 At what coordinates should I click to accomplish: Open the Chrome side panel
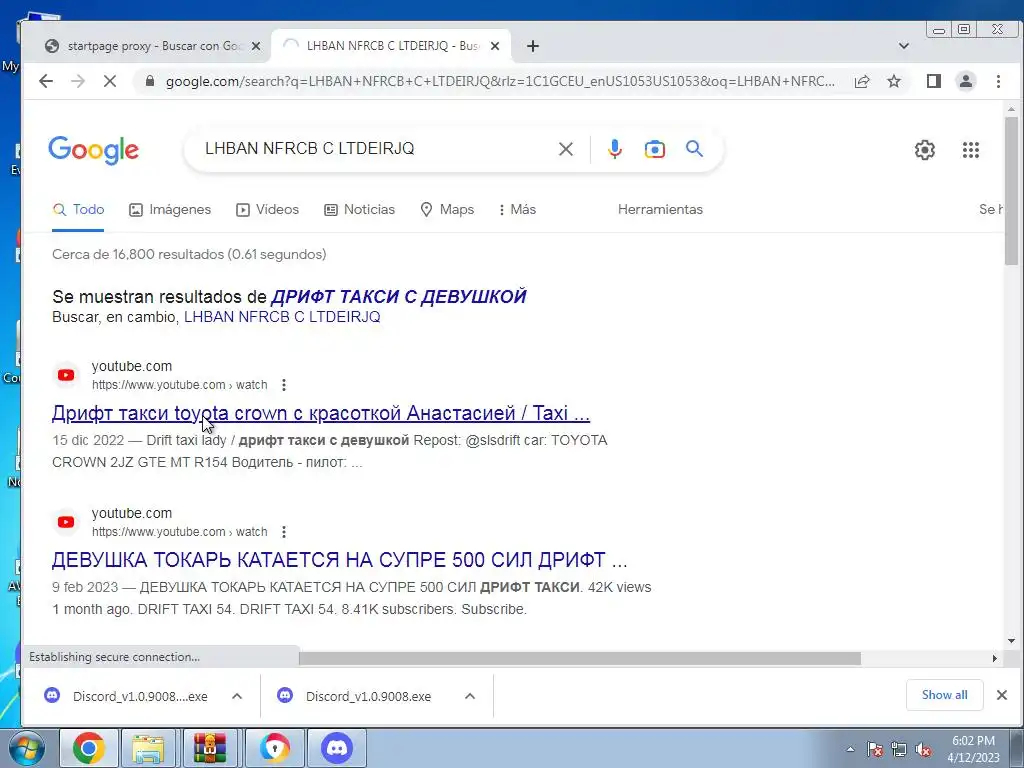[934, 81]
